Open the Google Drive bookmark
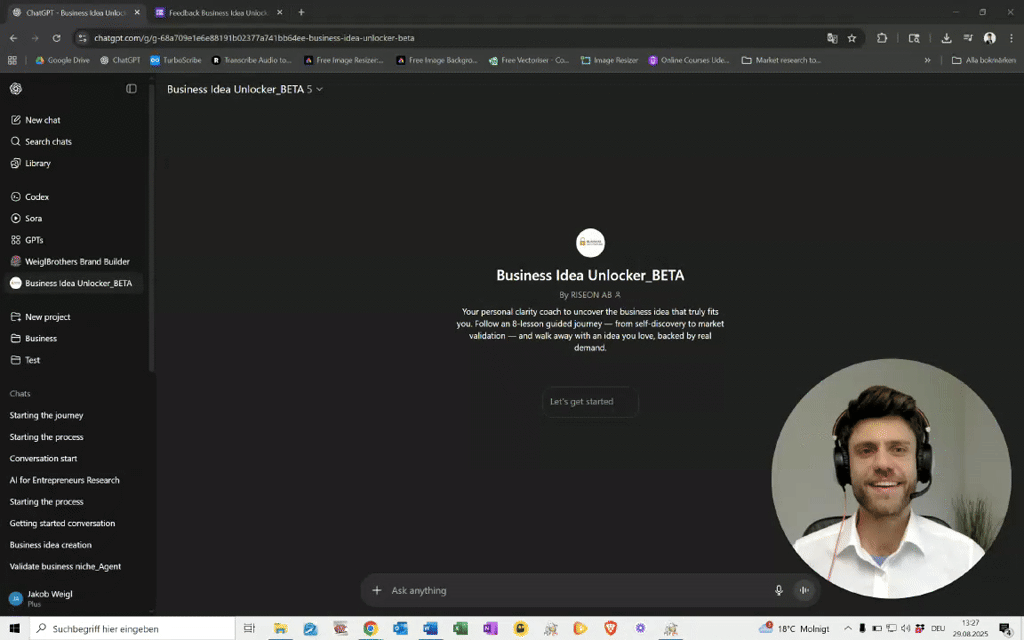 (63, 60)
